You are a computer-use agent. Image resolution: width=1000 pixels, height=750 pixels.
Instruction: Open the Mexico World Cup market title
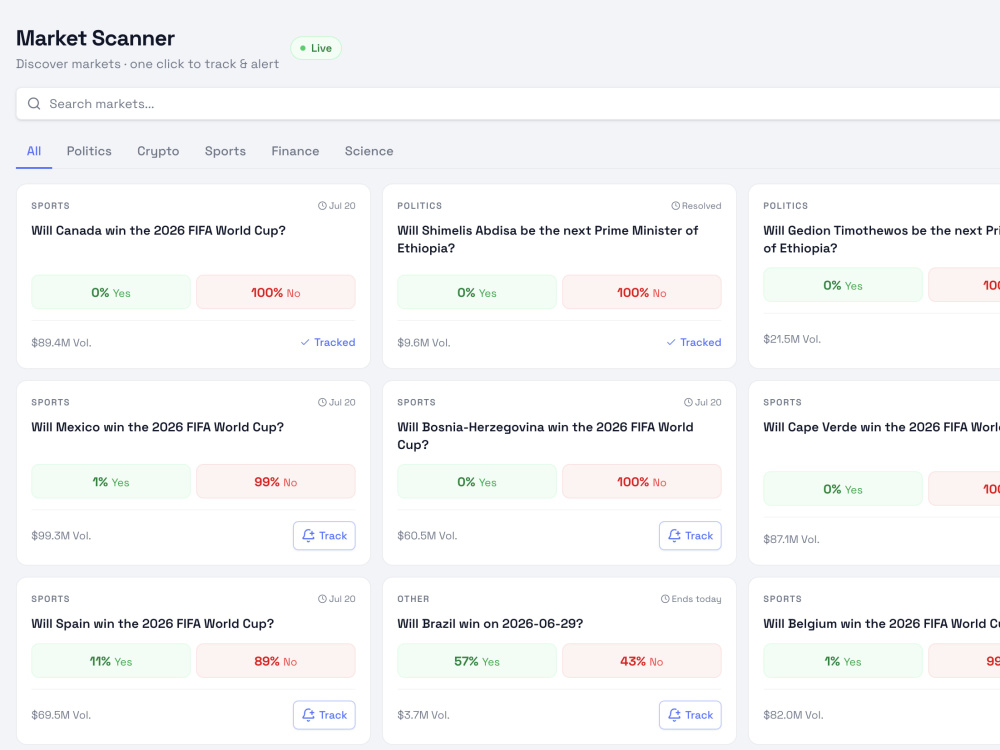coord(158,427)
